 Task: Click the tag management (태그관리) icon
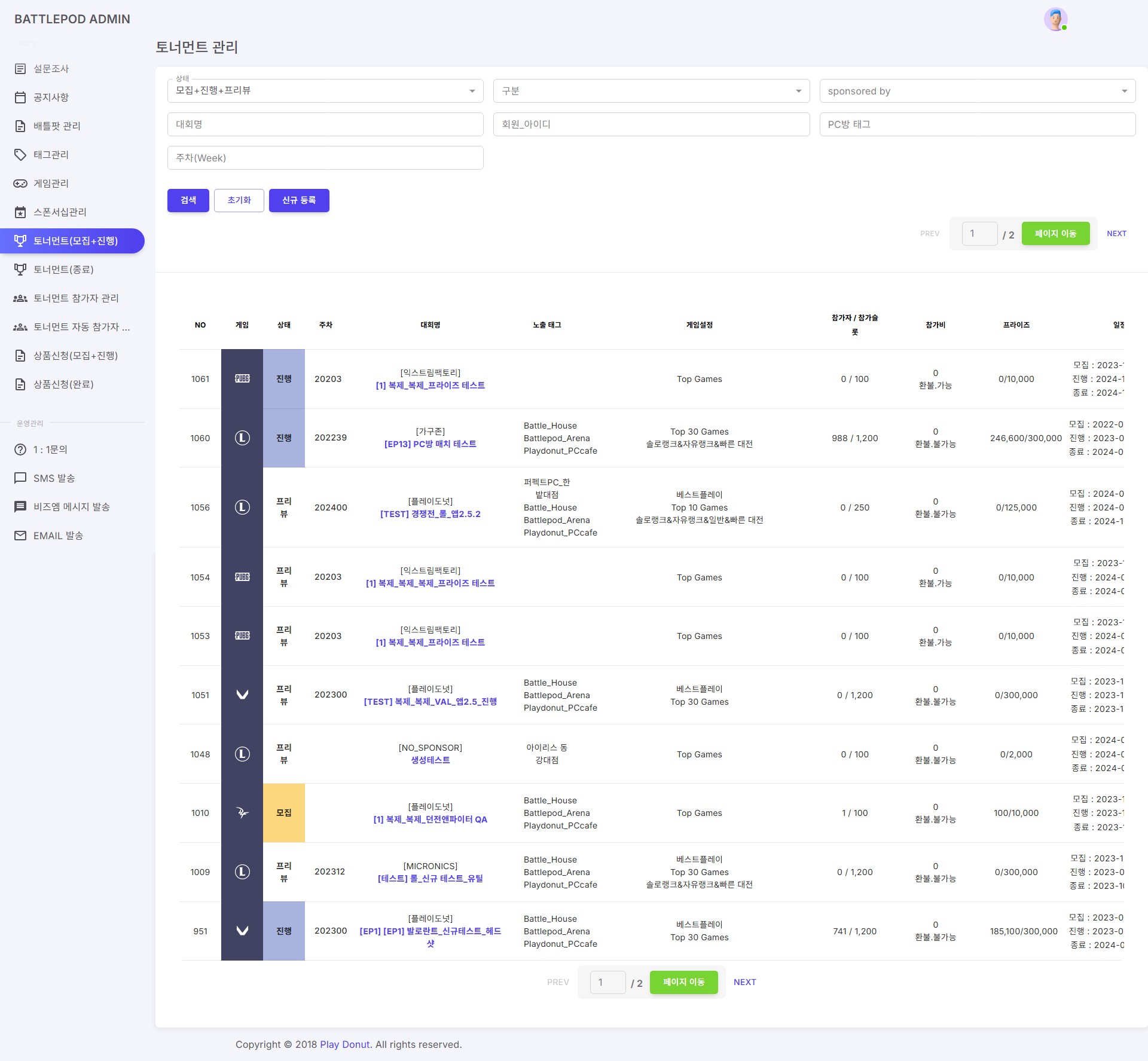(20, 155)
